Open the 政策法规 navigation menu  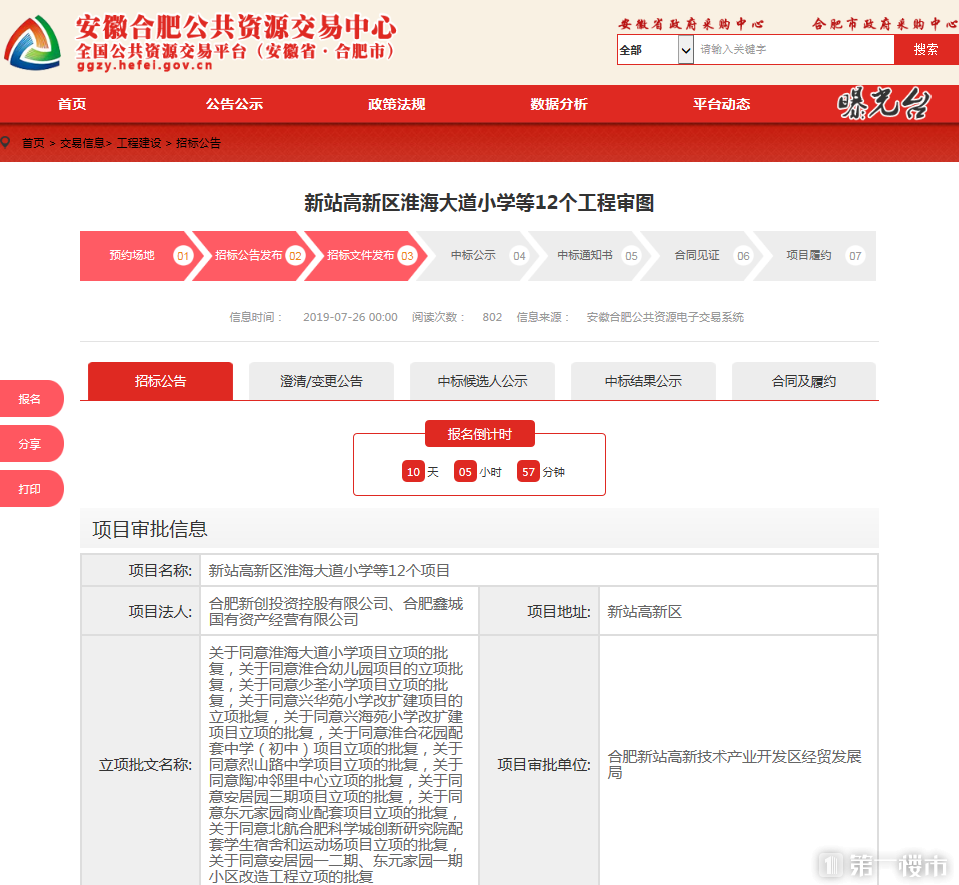[397, 103]
